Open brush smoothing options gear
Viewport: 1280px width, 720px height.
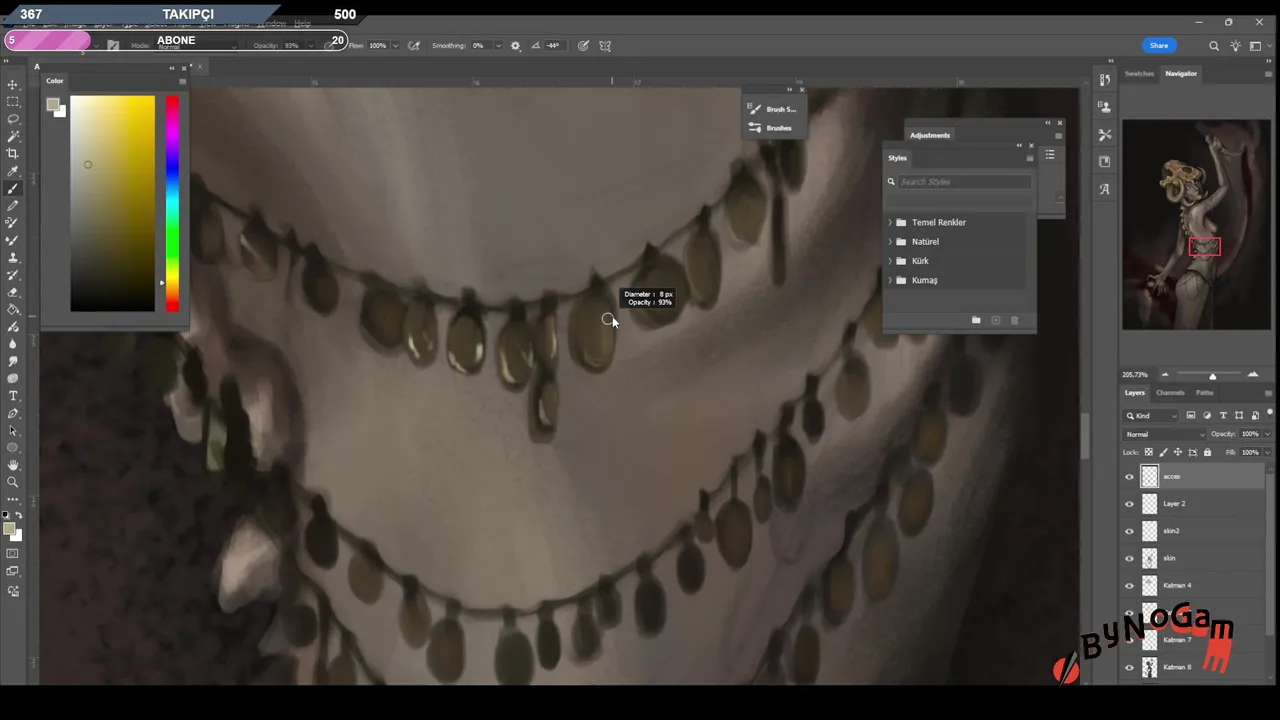[x=516, y=46]
